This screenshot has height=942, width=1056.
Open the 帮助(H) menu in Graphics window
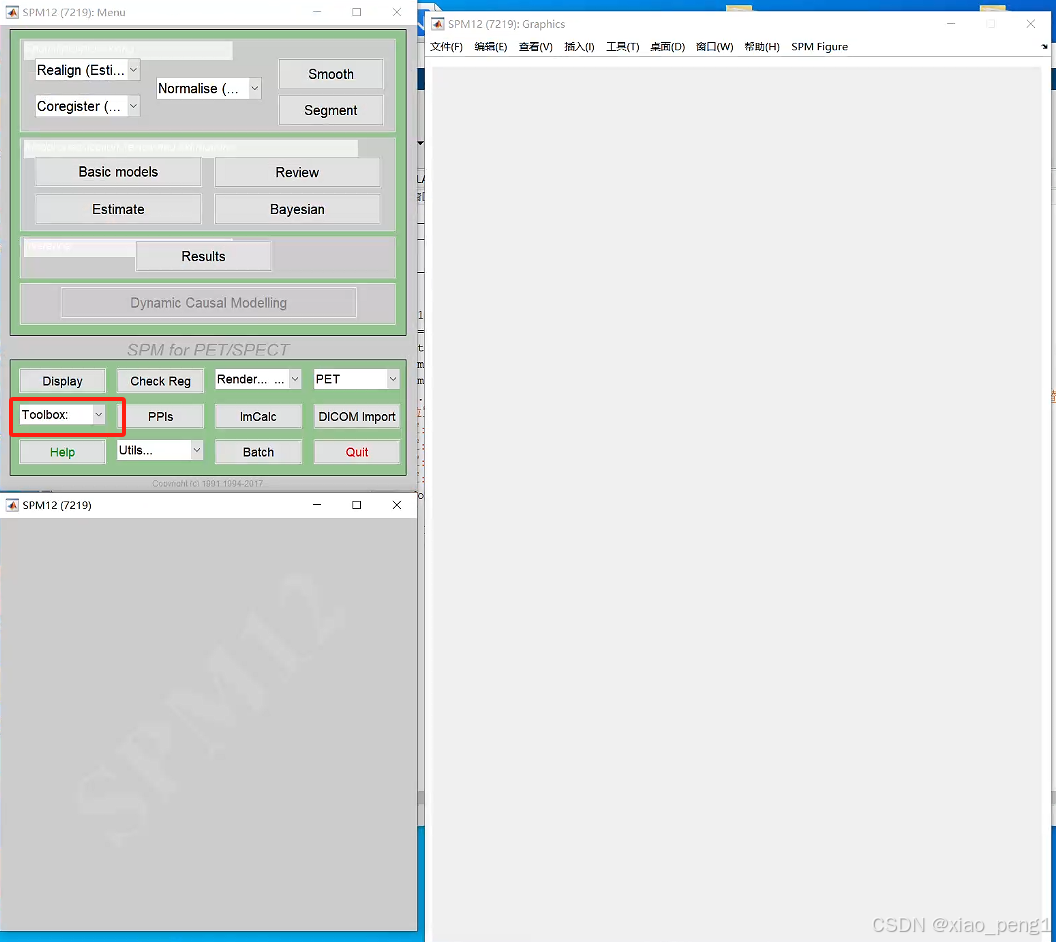762,46
